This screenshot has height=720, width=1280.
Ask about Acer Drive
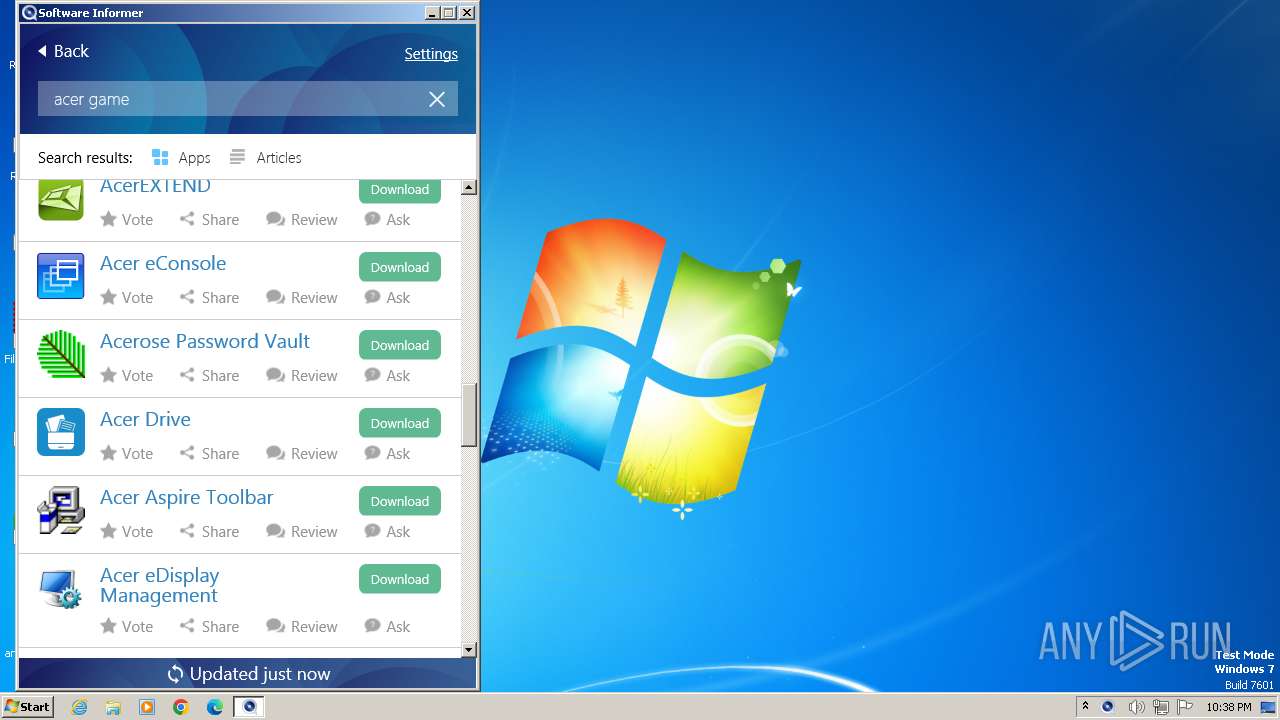387,453
